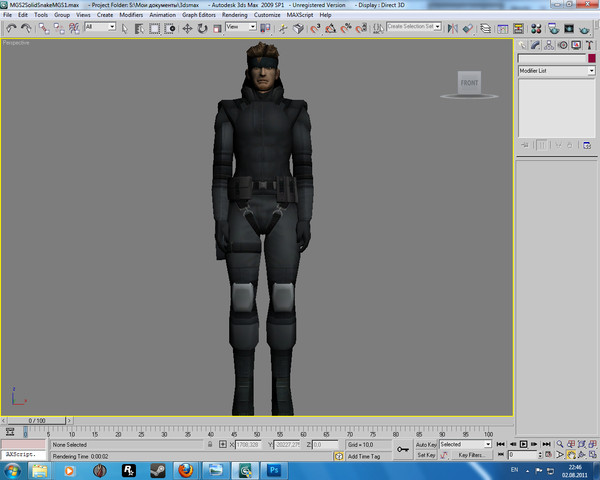
Task: Switch to the Modify command panel tab
Action: tap(535, 45)
